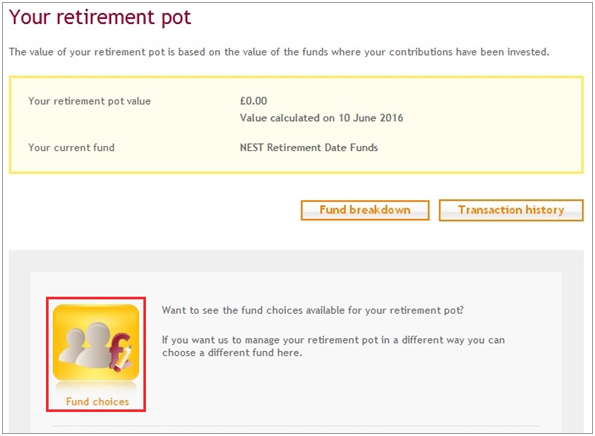Click the 'Want to see the fund choices' sentence

(x=313, y=310)
